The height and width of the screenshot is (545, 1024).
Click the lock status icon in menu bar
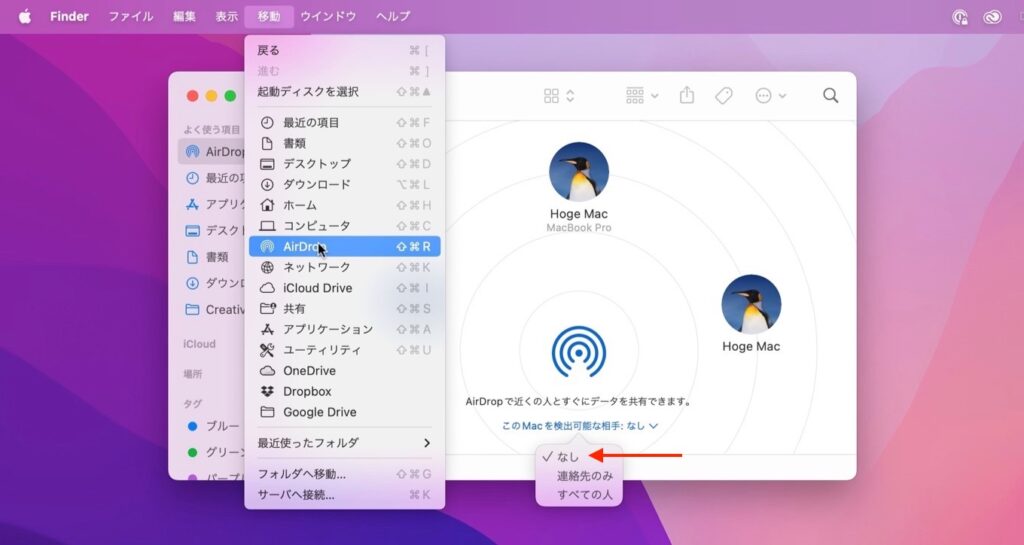coord(959,17)
